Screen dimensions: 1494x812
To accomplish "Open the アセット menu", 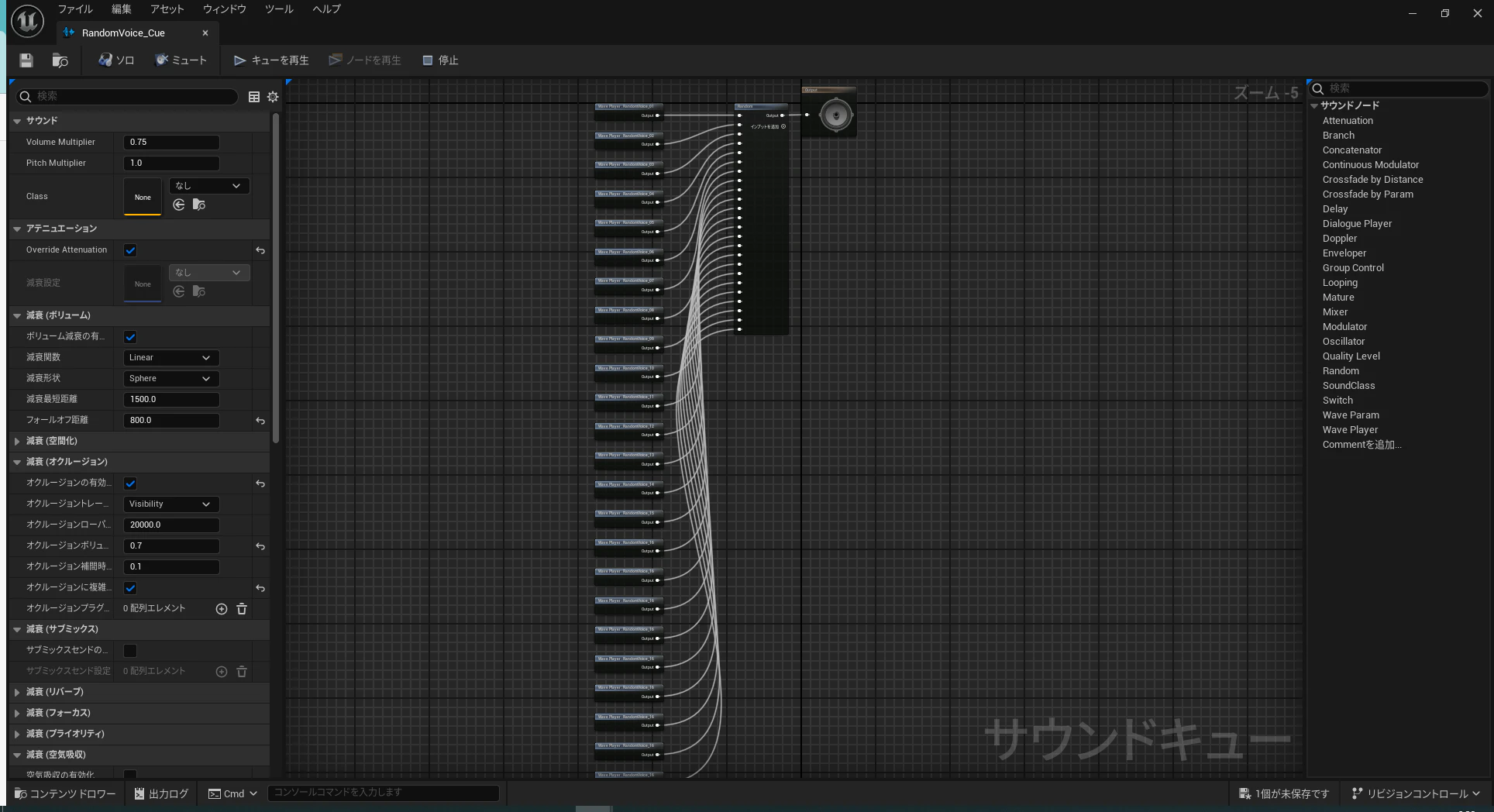I will click(167, 9).
